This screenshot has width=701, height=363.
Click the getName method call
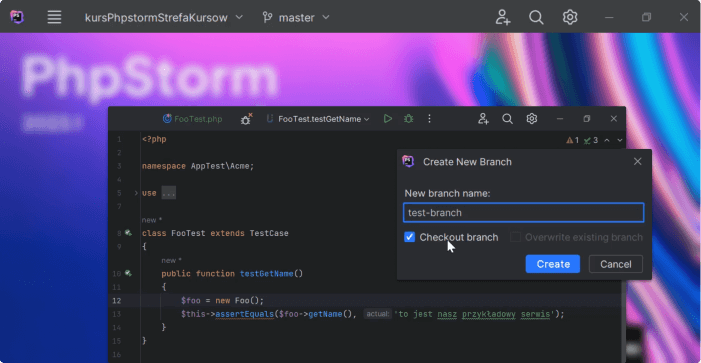point(325,314)
